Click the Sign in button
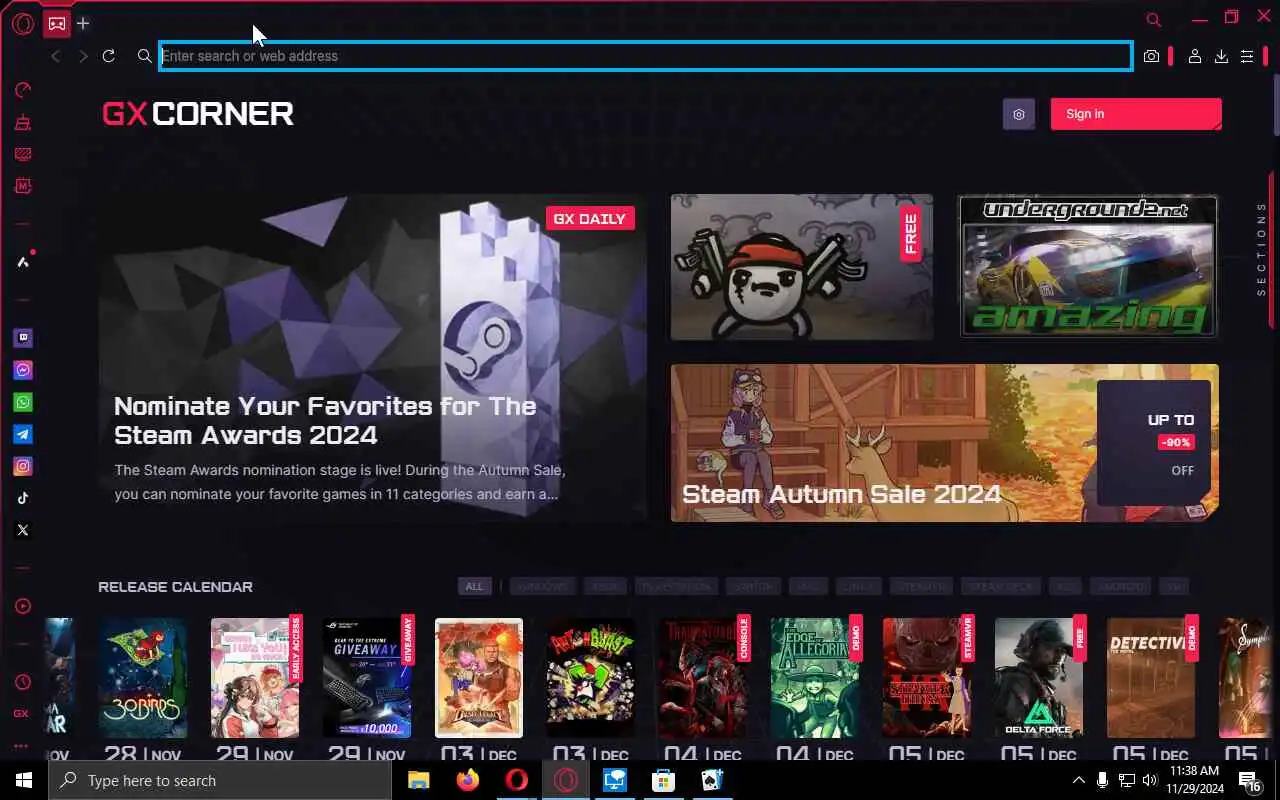The width and height of the screenshot is (1280, 800). pos(1136,114)
